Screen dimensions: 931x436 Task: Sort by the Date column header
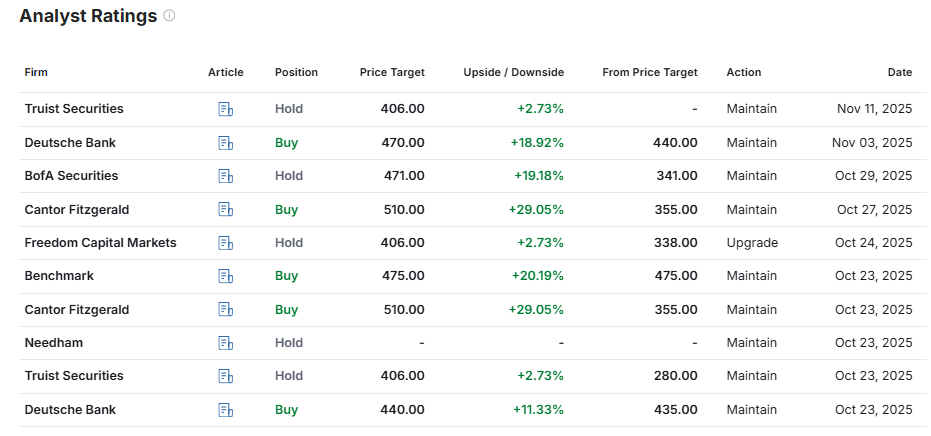(x=899, y=72)
